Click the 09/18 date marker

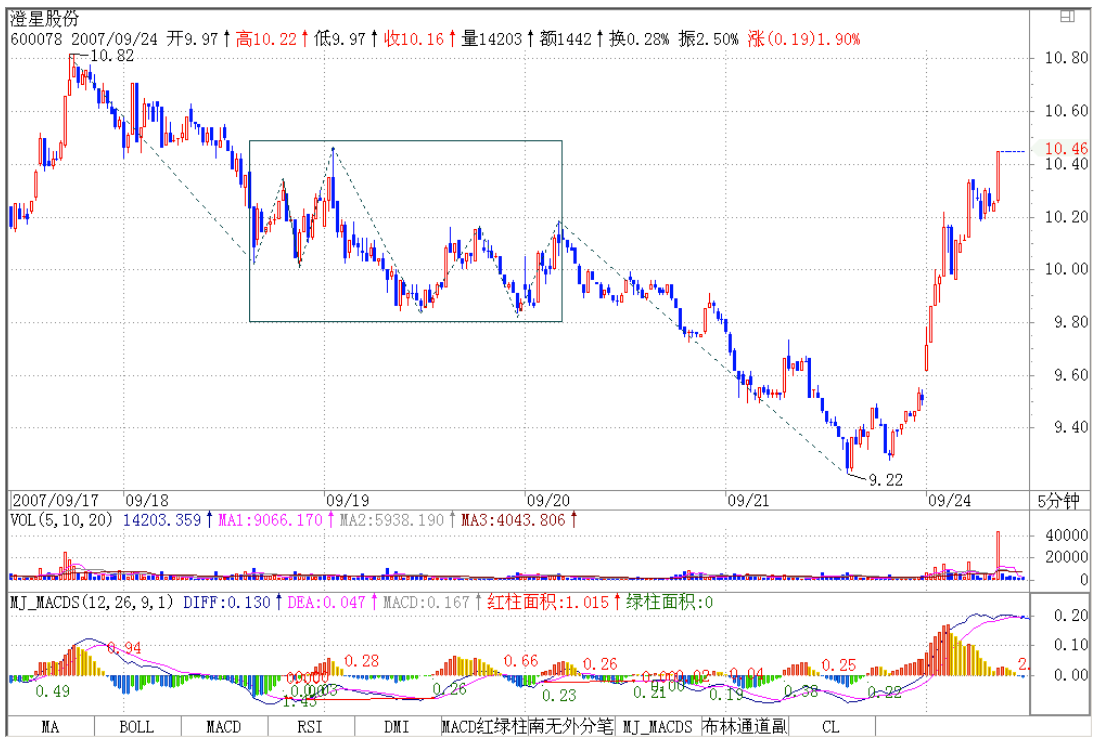pyautogui.click(x=147, y=500)
